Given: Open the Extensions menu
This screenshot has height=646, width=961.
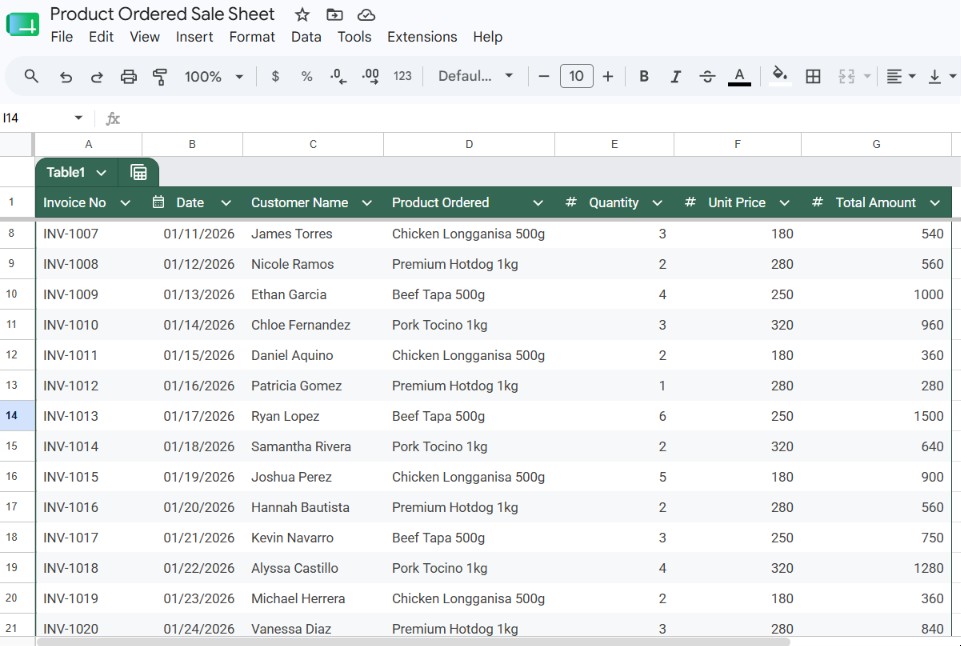Looking at the screenshot, I should click(422, 37).
